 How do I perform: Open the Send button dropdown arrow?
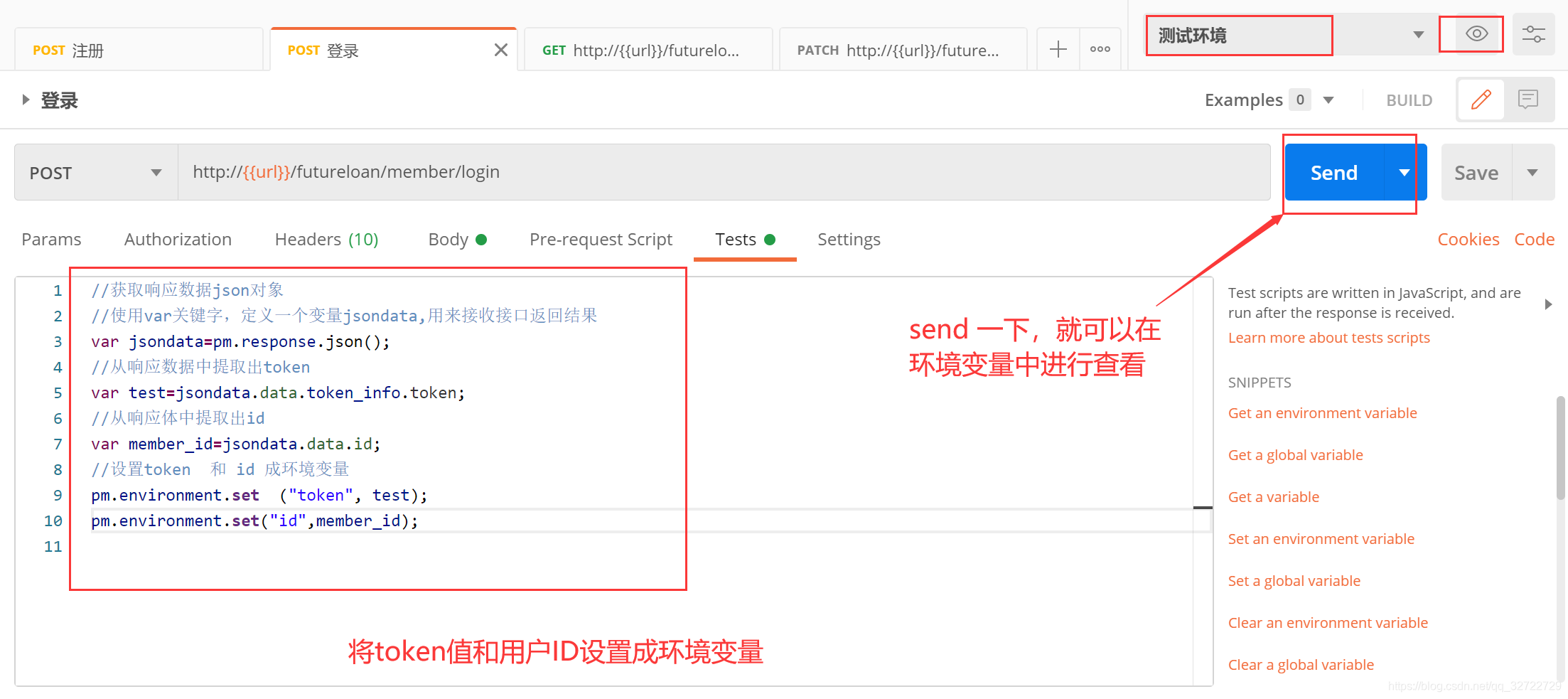(1404, 173)
